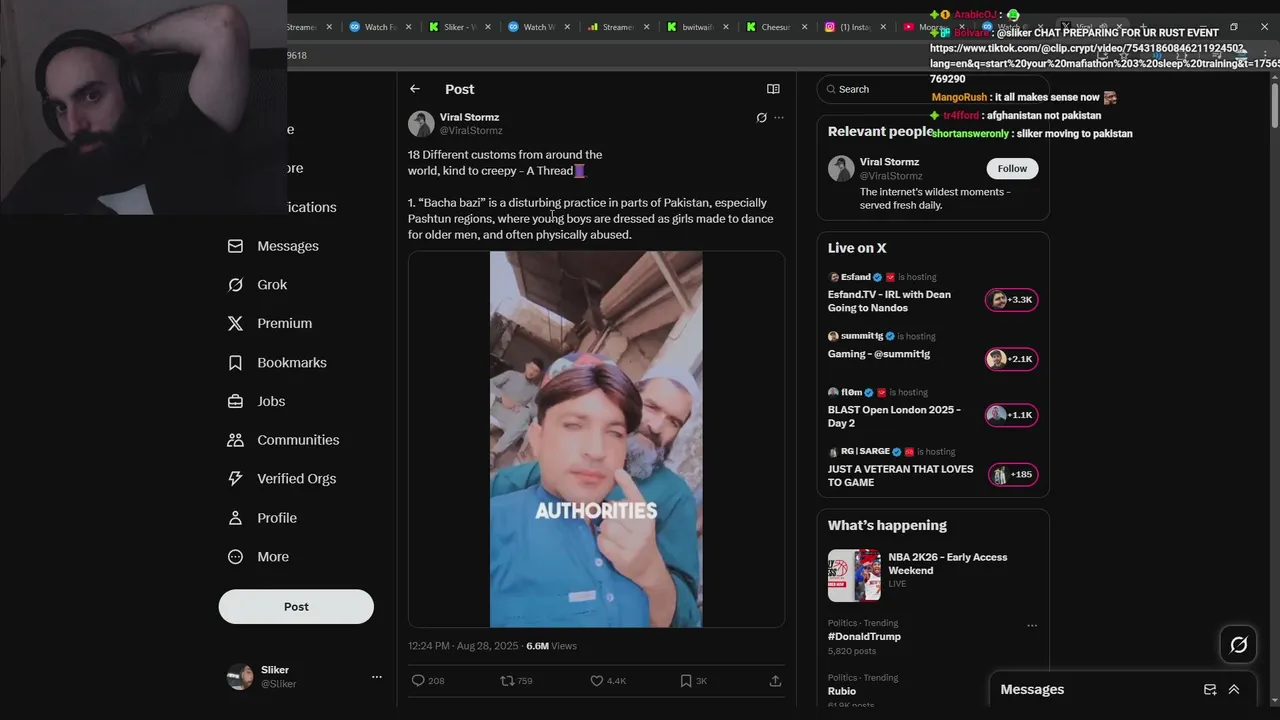Click the envelope icon beside Messages
Viewport: 1280px width, 720px height.
(235, 246)
